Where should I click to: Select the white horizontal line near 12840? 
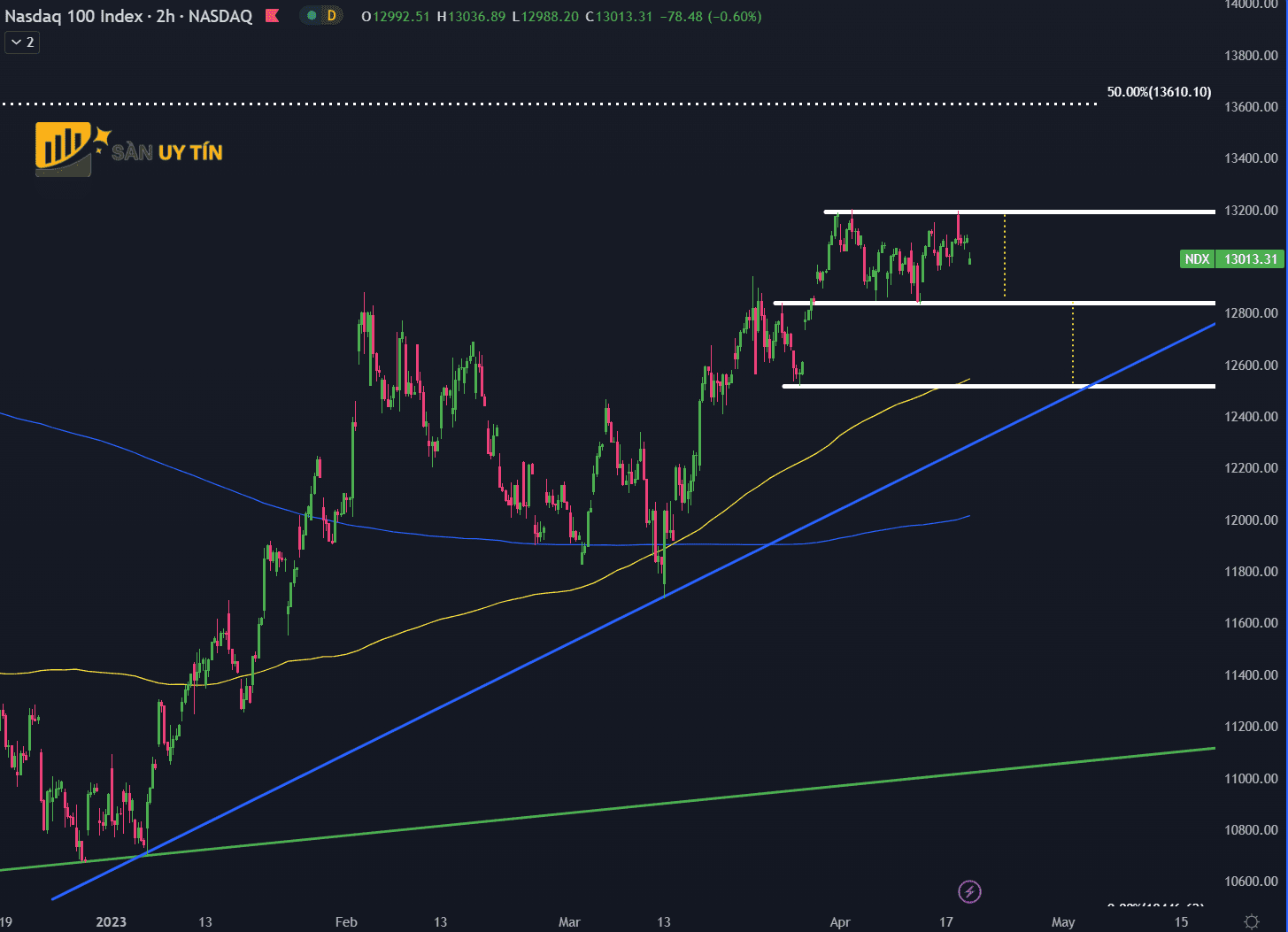click(994, 303)
